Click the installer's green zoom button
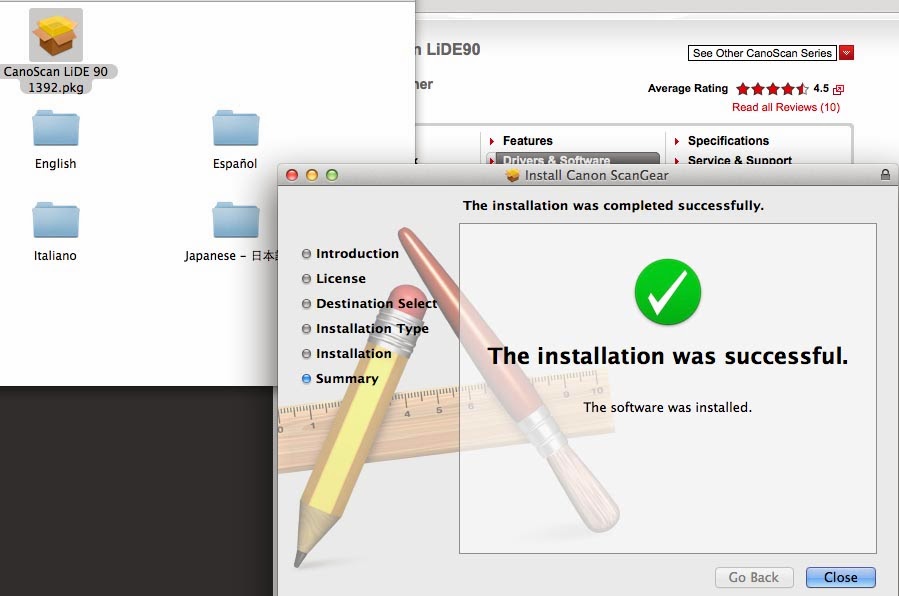 point(332,175)
